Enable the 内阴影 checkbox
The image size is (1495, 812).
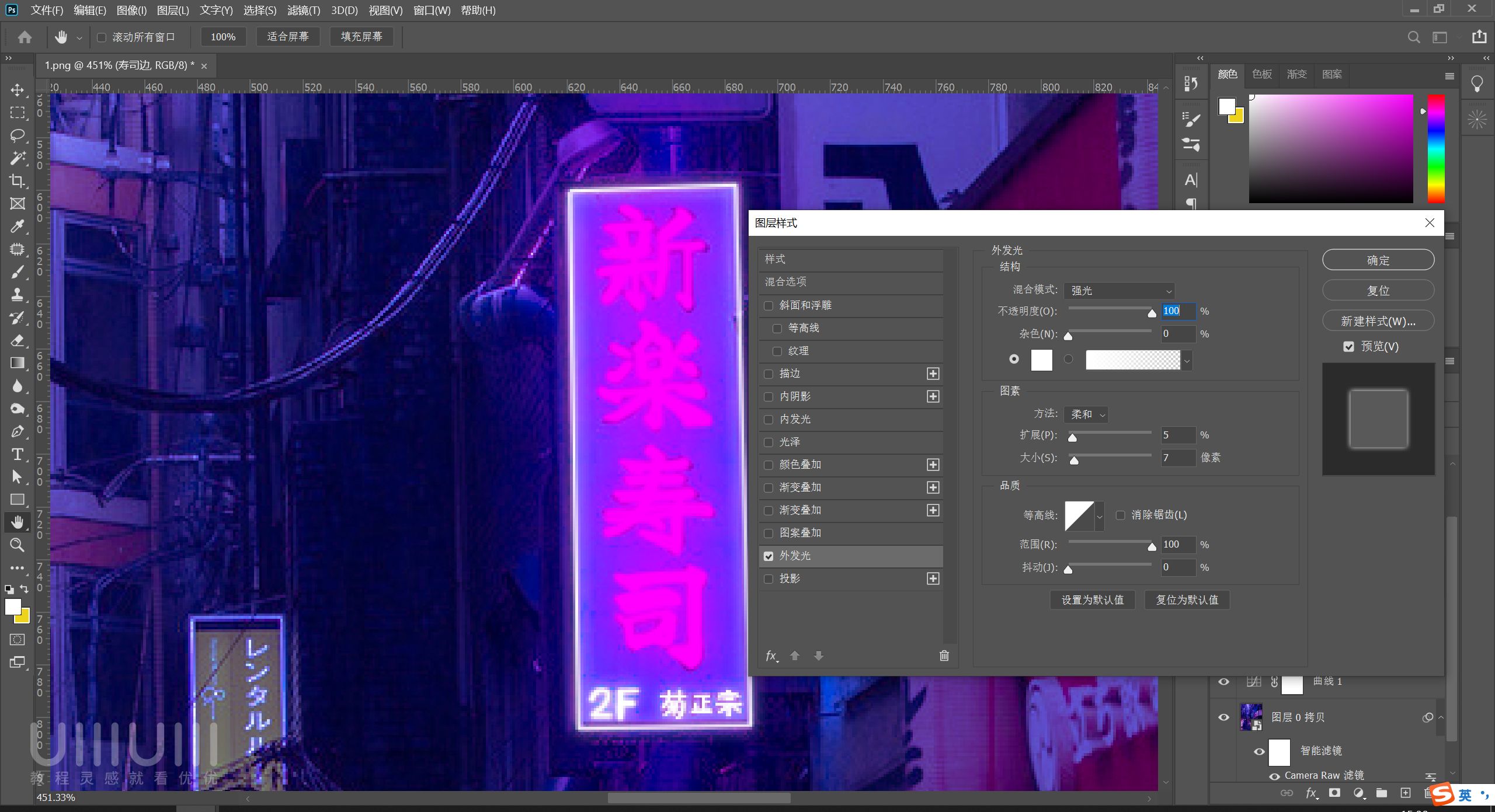click(769, 397)
